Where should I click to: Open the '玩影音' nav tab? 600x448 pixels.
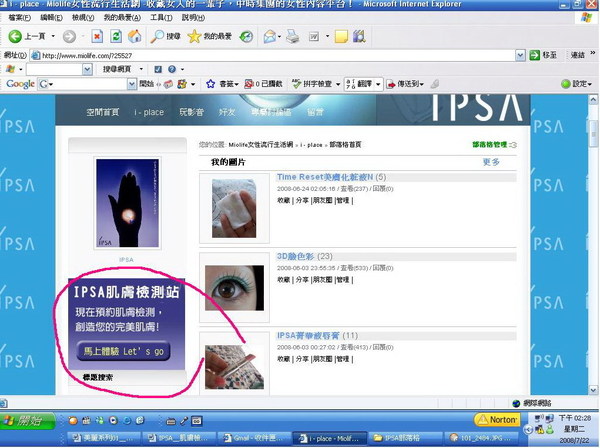pos(191,112)
